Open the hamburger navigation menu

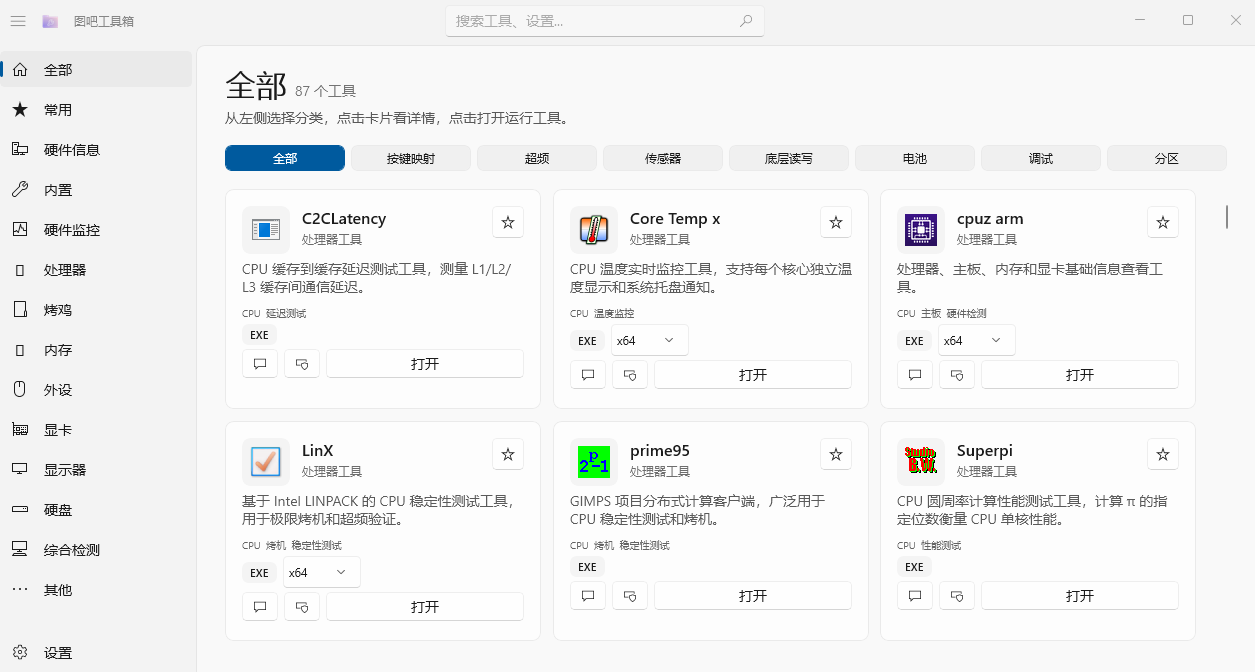coord(18,21)
